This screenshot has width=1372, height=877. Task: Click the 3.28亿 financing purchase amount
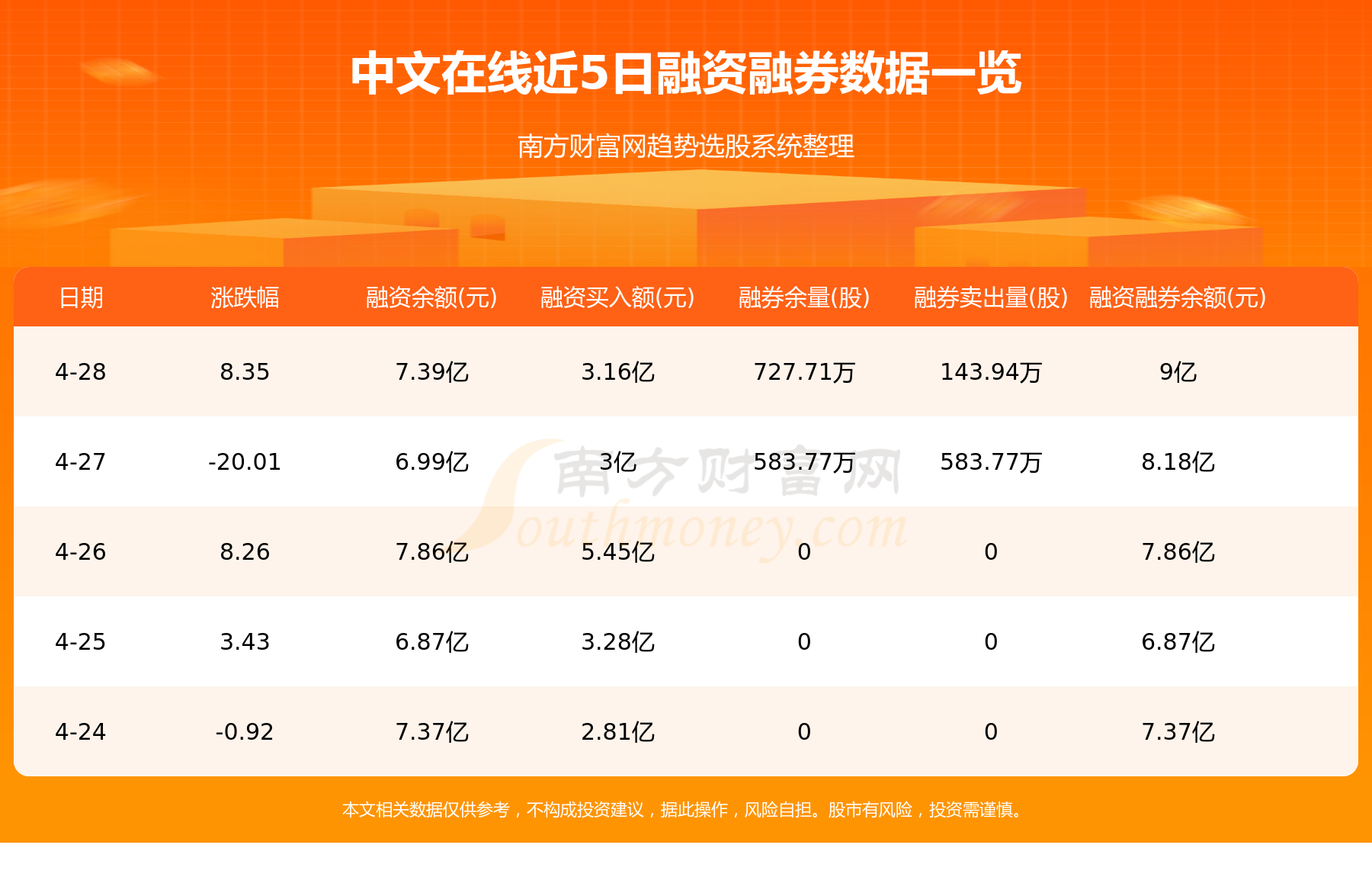617,641
